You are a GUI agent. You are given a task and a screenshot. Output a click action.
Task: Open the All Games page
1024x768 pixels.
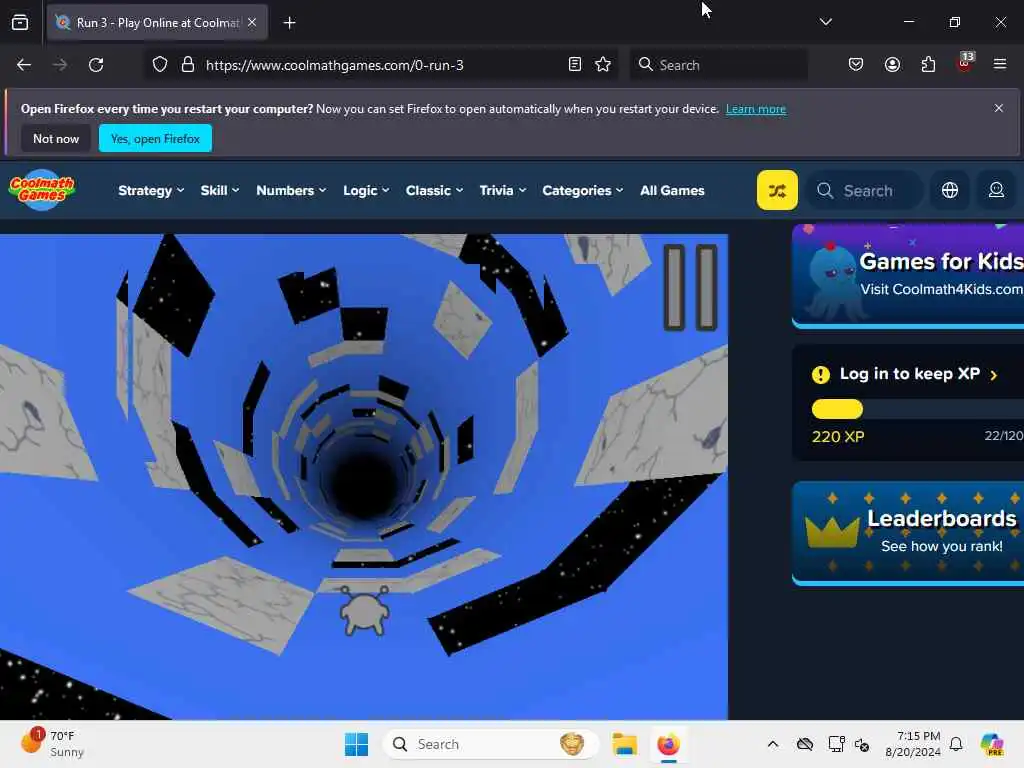click(x=672, y=191)
